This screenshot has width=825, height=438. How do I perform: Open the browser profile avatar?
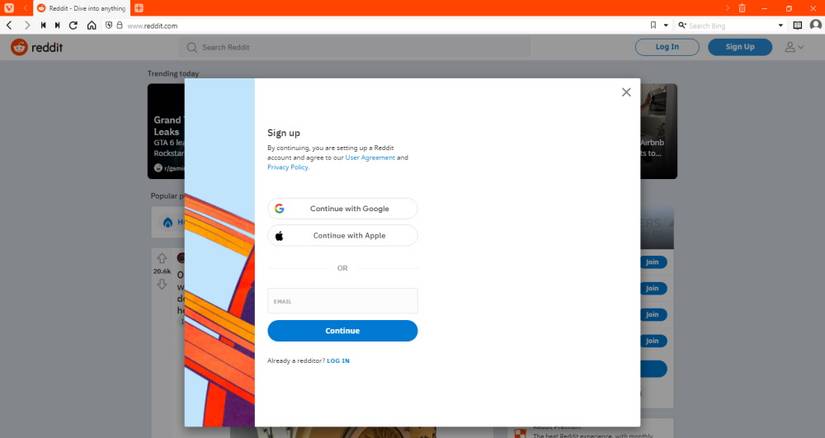coord(816,25)
